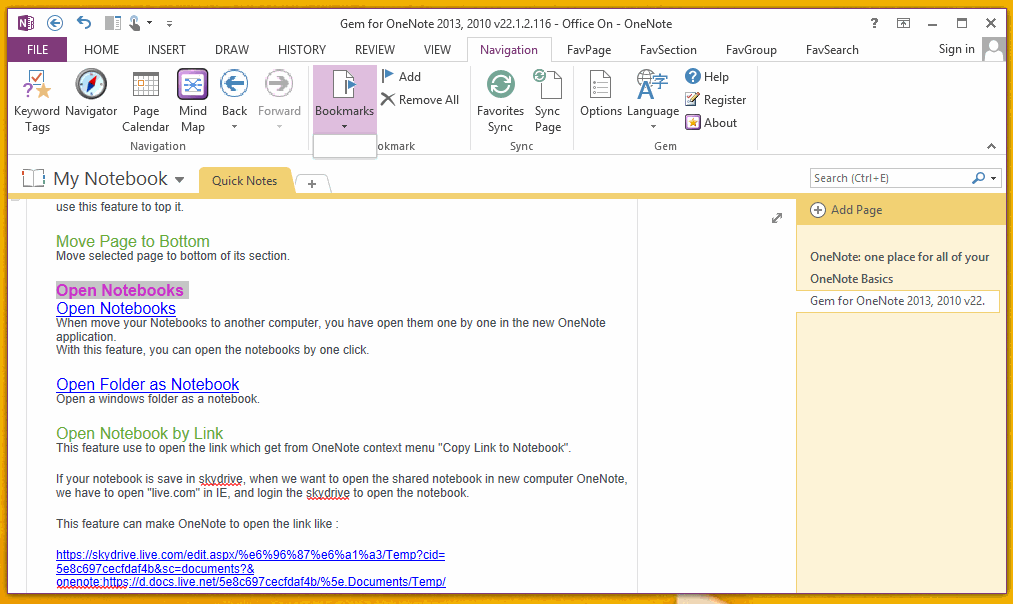The height and width of the screenshot is (604, 1013).
Task: Expand the Back history dropdown arrow
Action: 234,127
